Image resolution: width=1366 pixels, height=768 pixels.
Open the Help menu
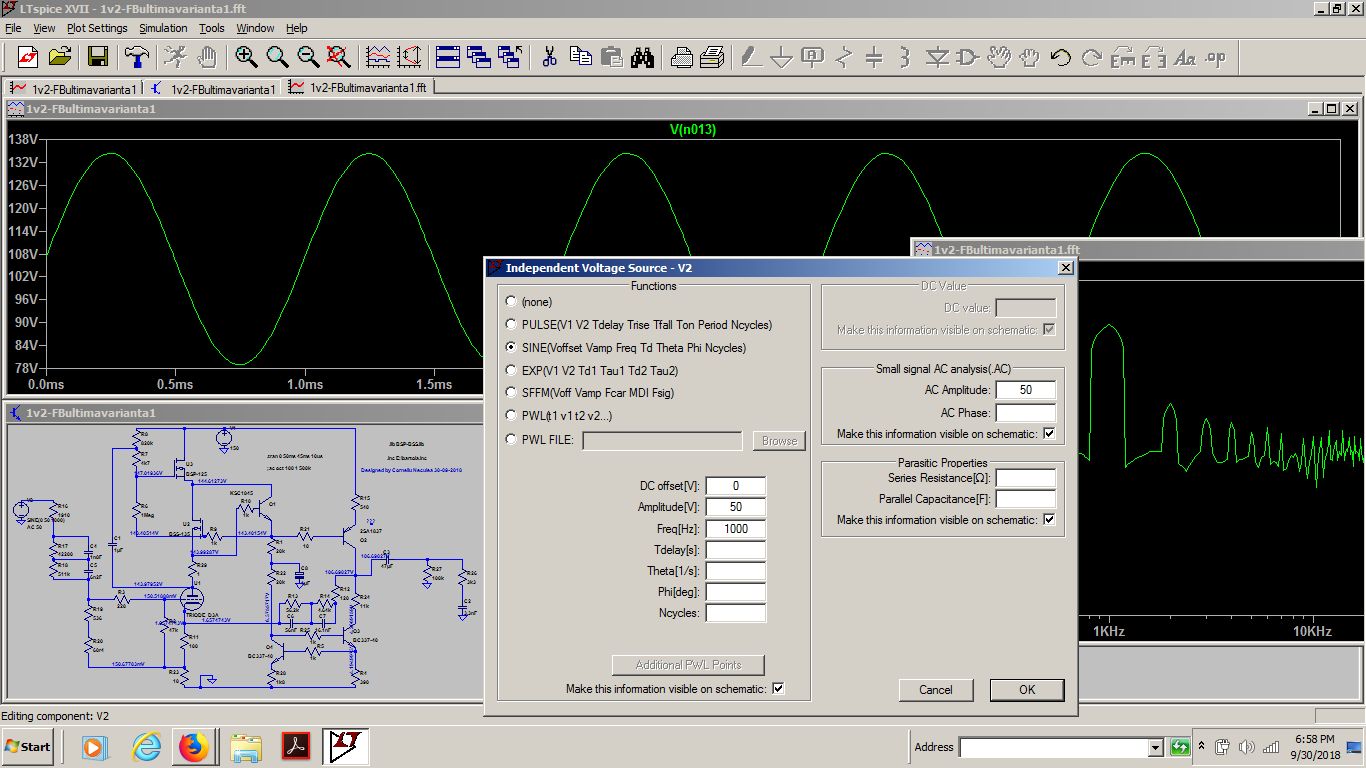(297, 28)
